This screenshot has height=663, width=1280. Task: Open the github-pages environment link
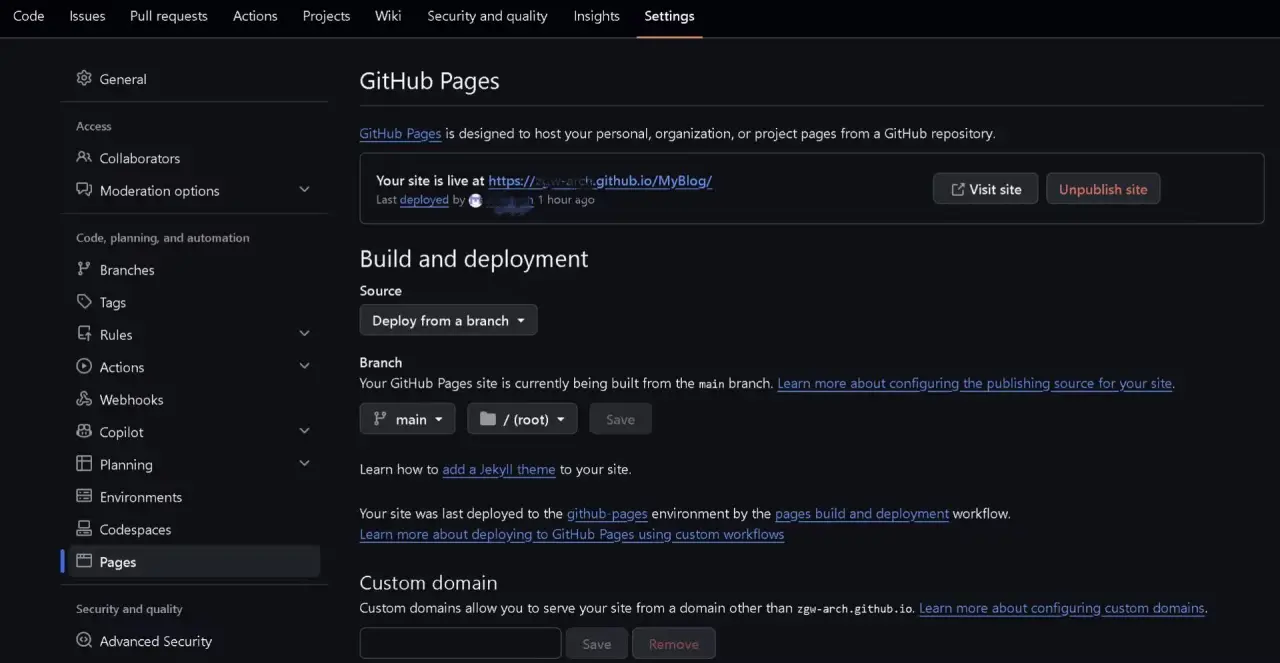coord(607,514)
